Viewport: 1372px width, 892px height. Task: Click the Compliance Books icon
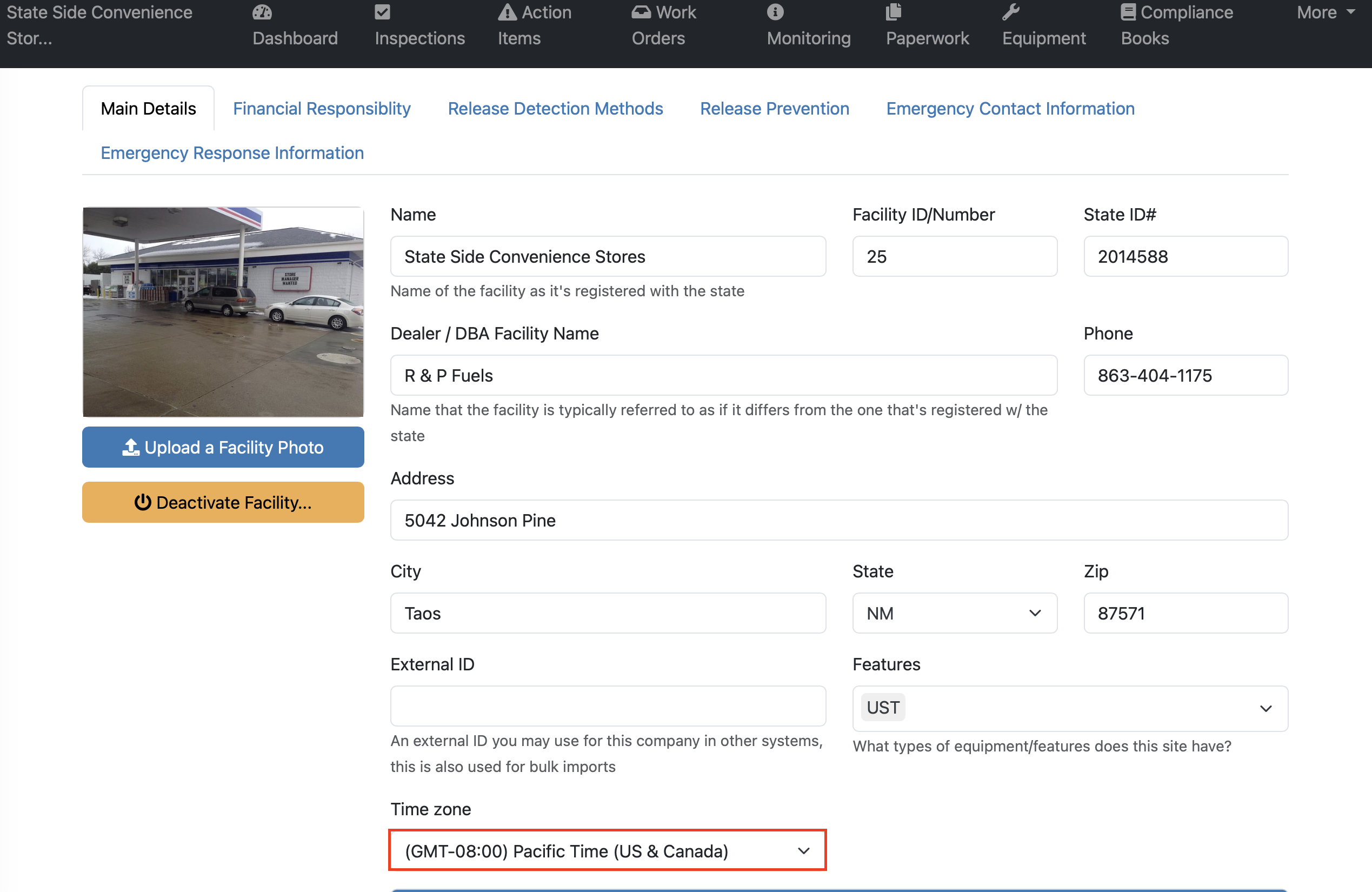(1128, 12)
